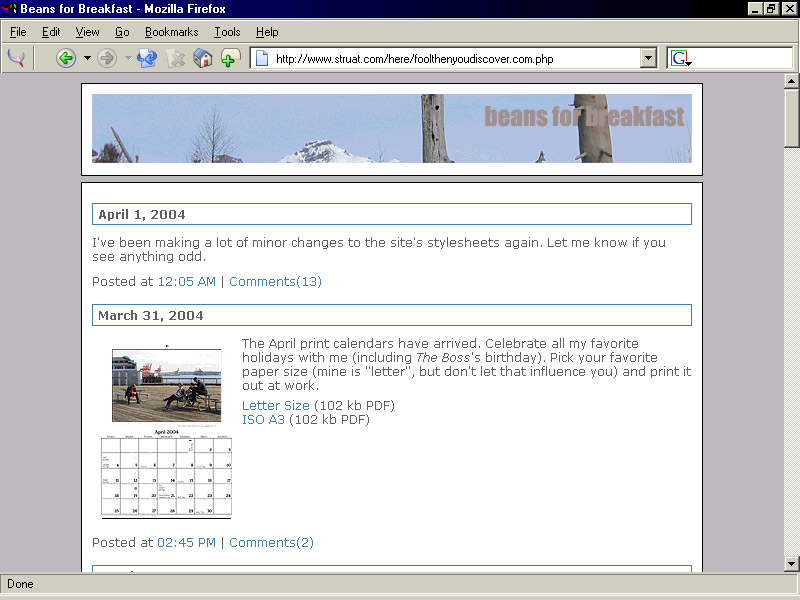Open the Tools menu
800x600 pixels.
(x=227, y=32)
